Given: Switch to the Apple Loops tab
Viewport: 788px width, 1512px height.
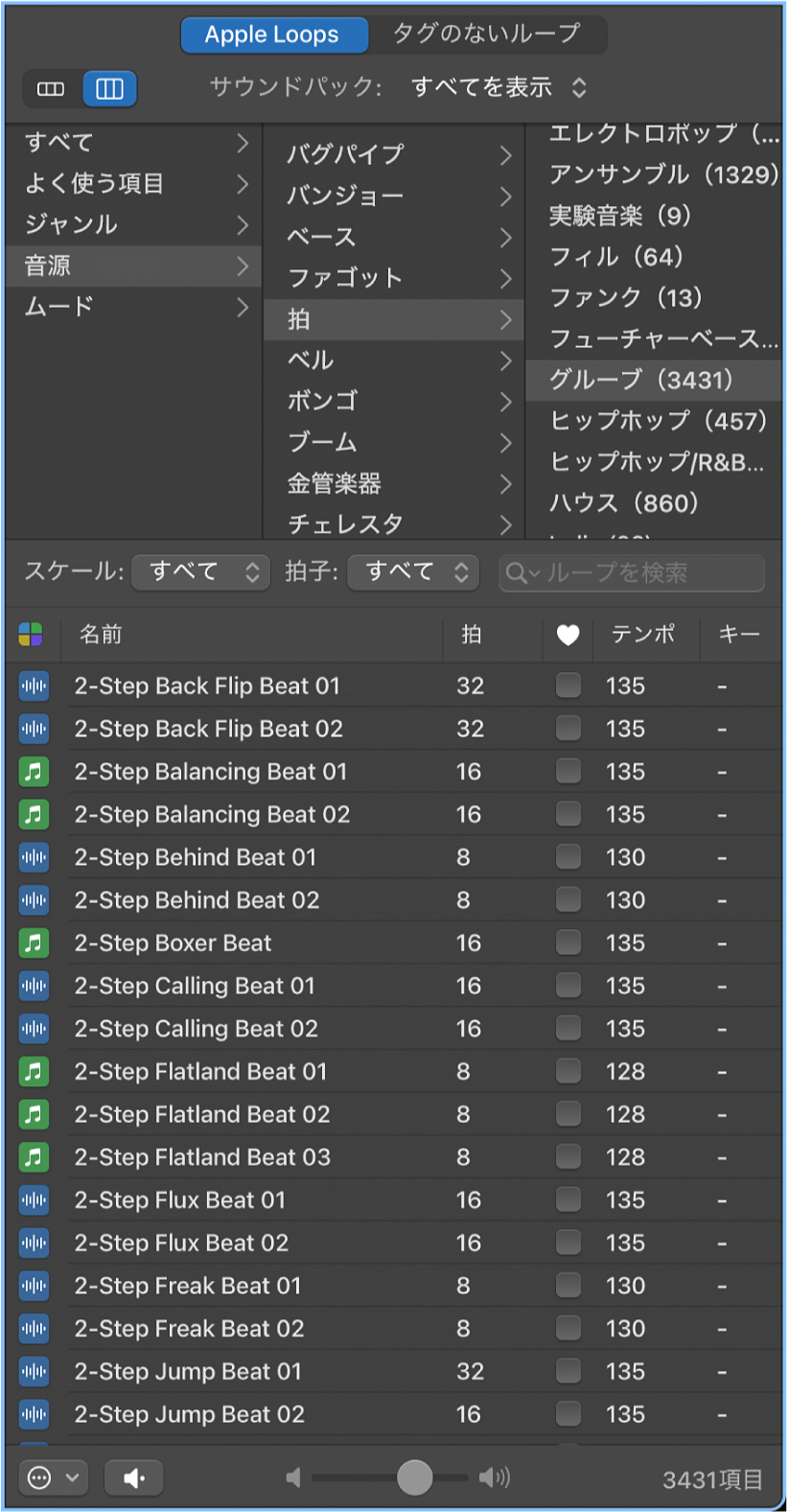Looking at the screenshot, I should click(274, 35).
